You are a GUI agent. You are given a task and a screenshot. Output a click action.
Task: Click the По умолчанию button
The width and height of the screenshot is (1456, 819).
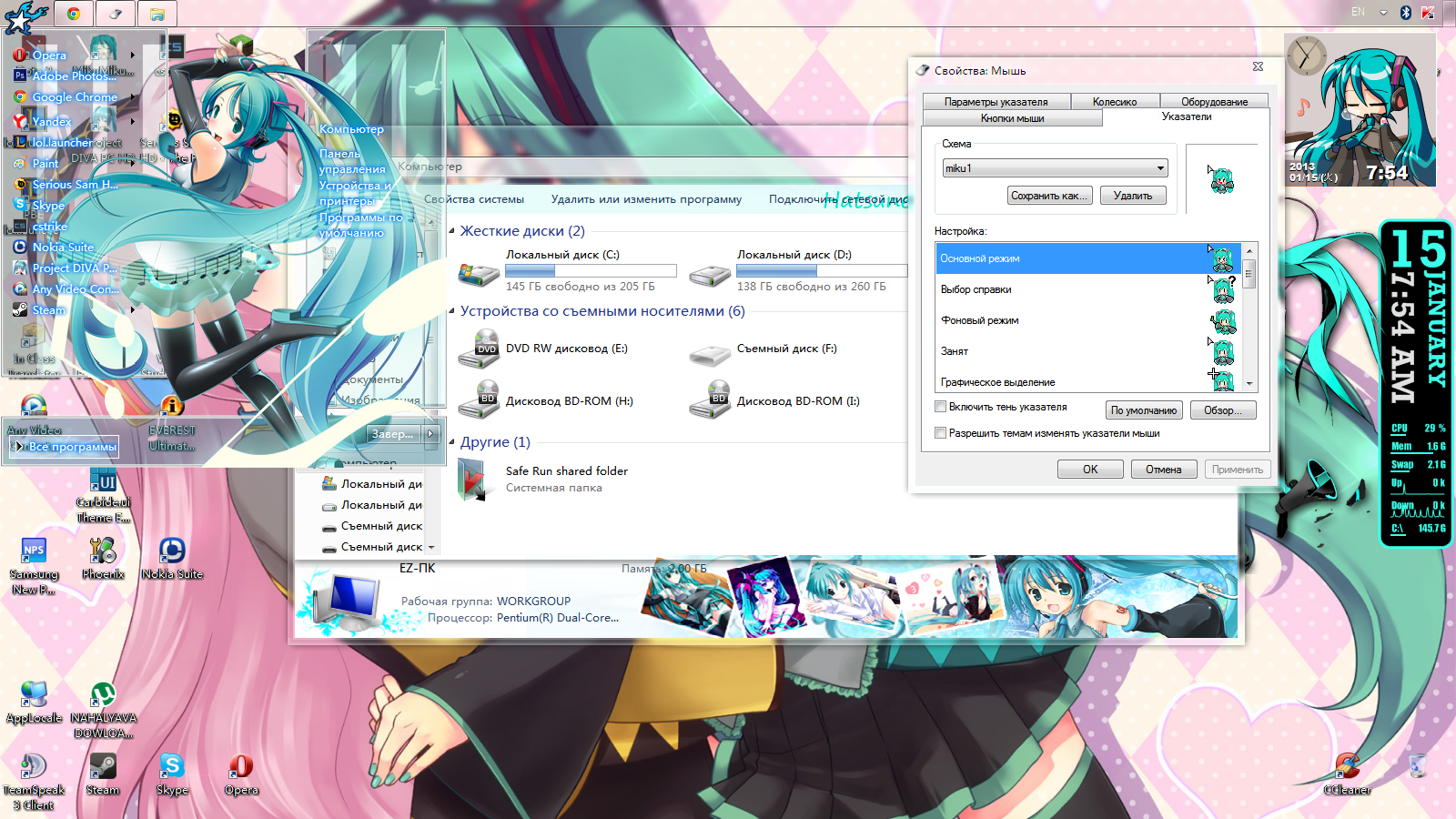(x=1144, y=410)
